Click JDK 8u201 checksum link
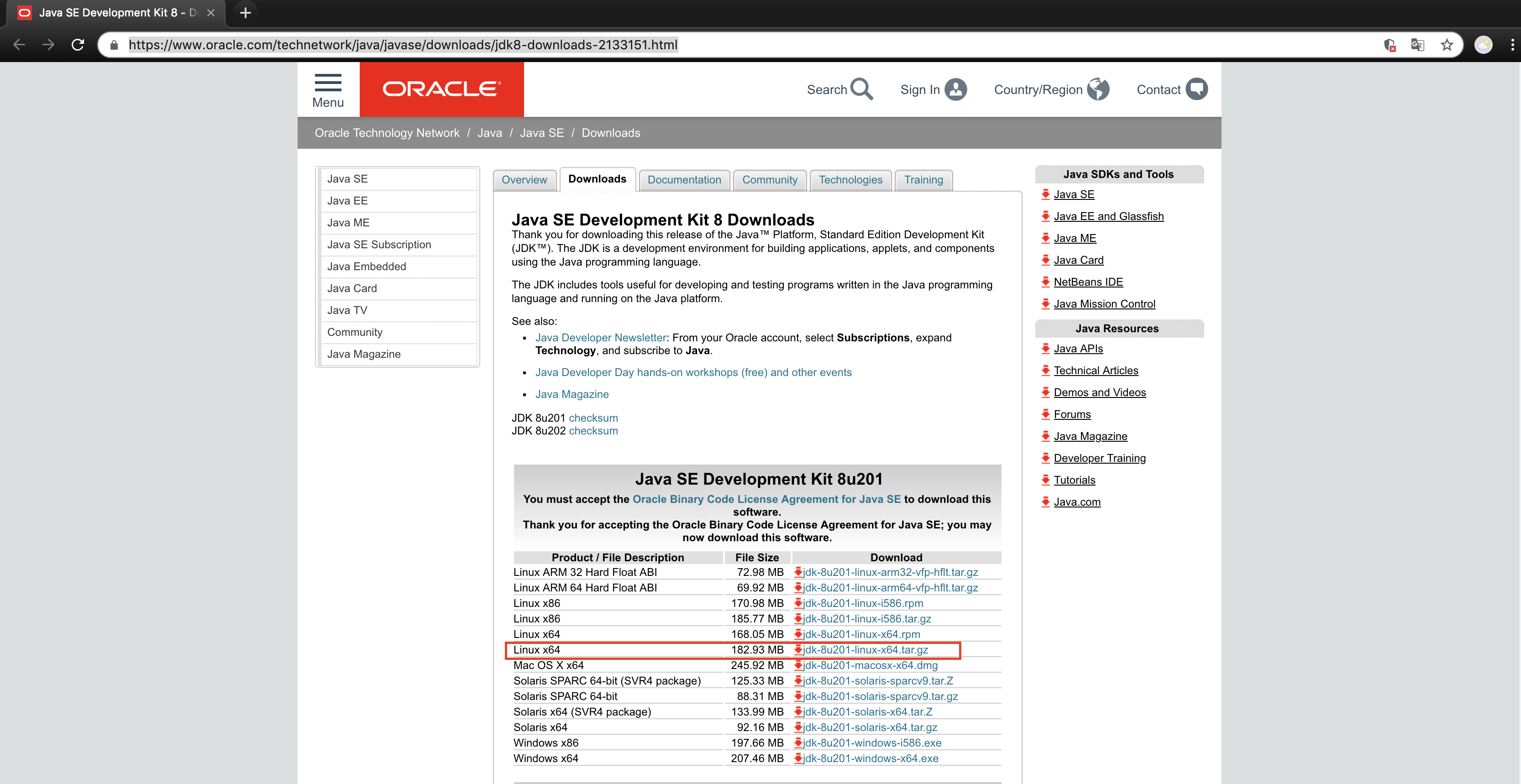 click(593, 418)
